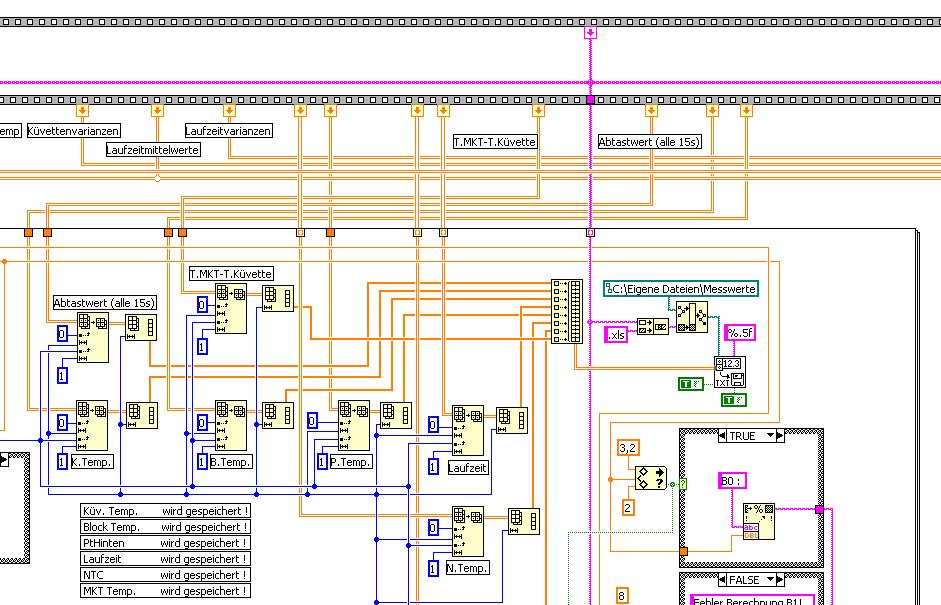Select the Index Array node labeled Laufzeit
The width and height of the screenshot is (941, 605).
point(468,430)
